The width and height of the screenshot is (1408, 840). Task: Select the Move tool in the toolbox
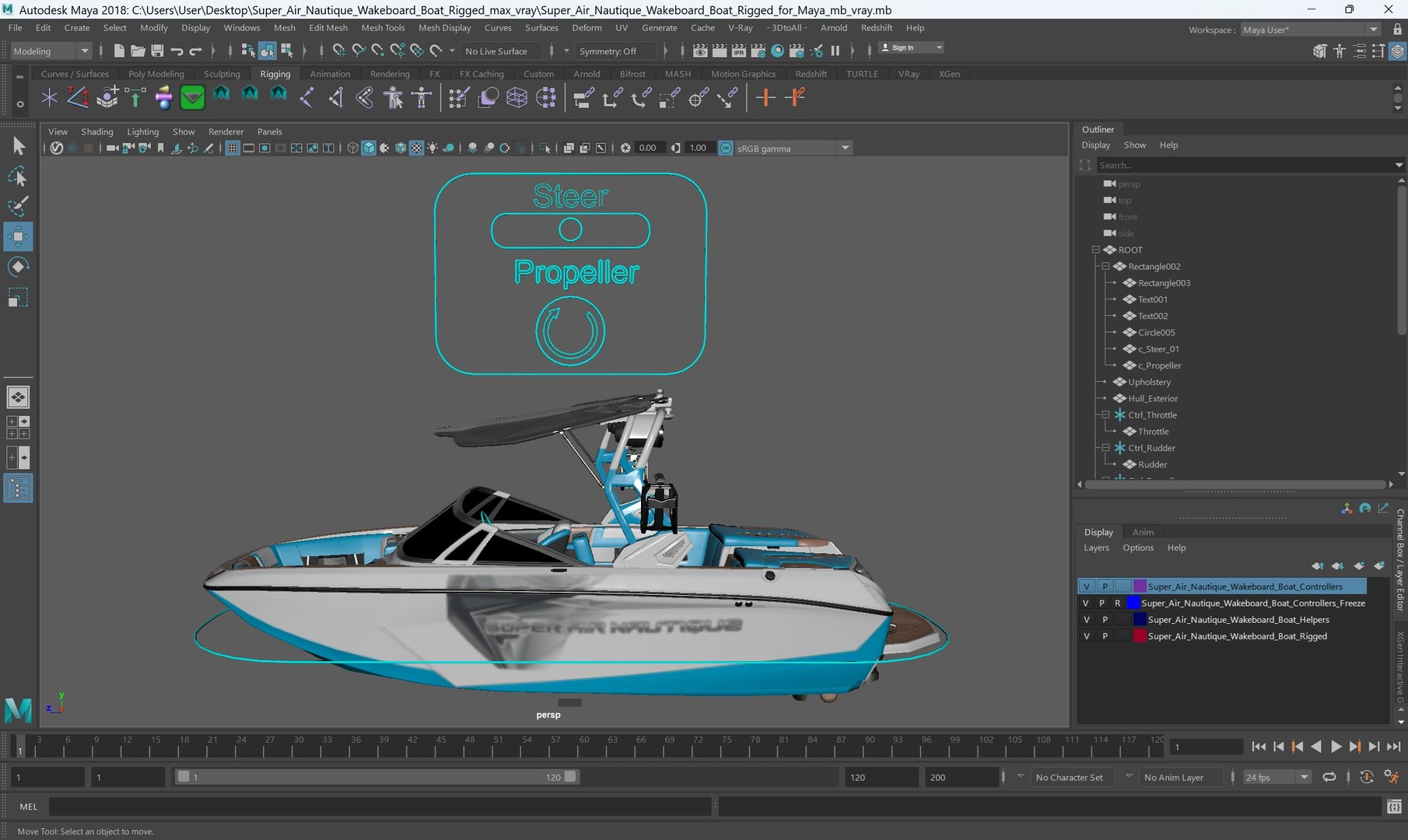point(18,236)
